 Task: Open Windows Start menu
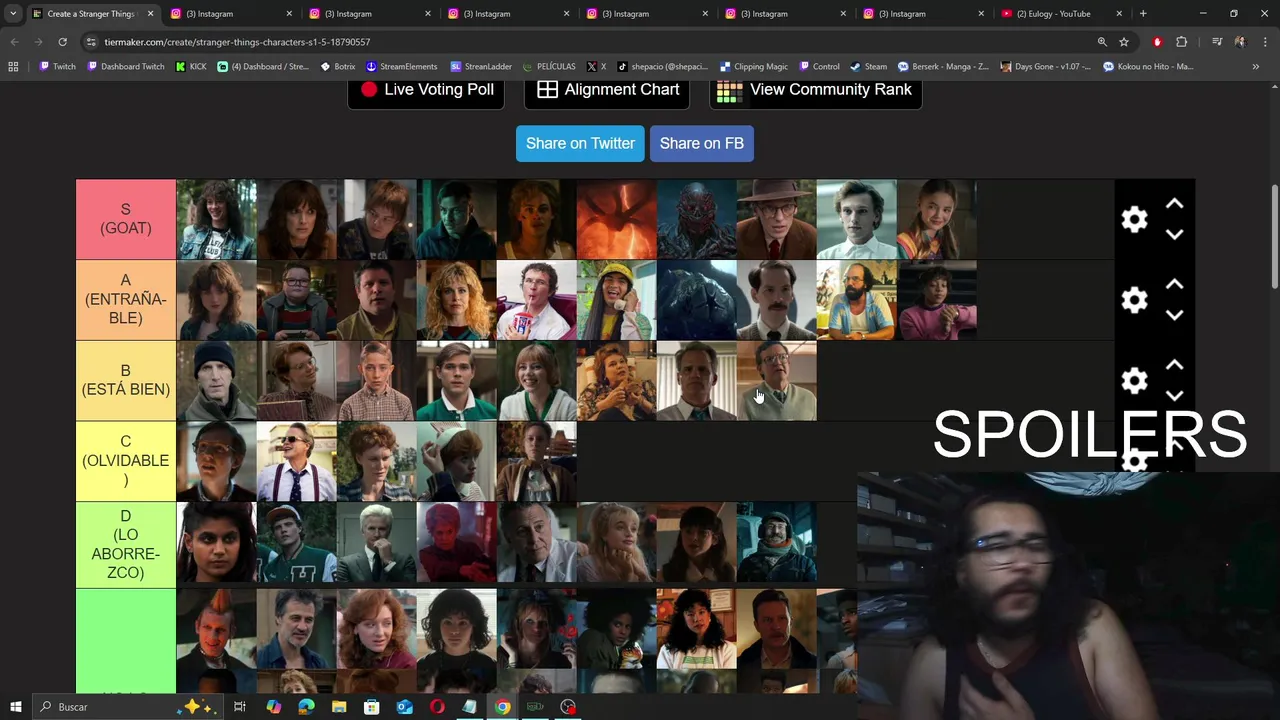(16, 707)
